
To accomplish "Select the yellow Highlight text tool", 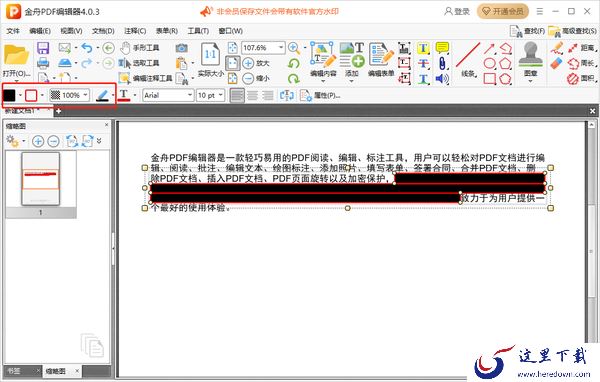I will point(423,48).
